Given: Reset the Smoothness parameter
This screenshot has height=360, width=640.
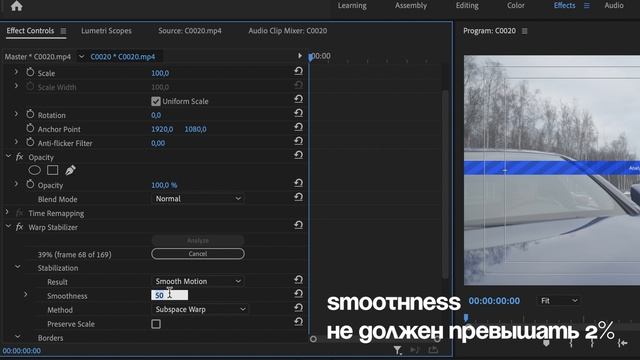Looking at the screenshot, I should 298,294.
